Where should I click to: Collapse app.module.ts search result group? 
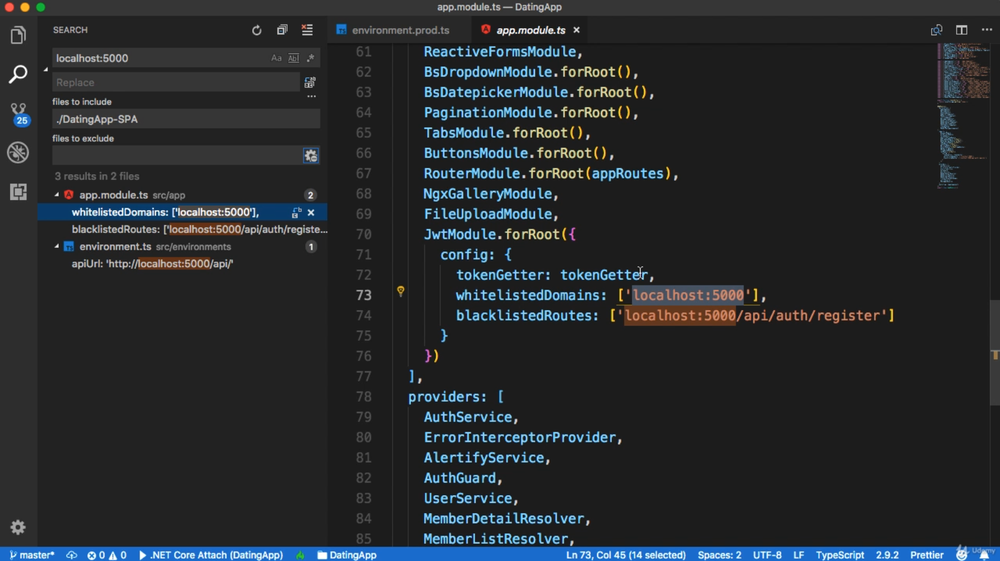click(x=57, y=195)
